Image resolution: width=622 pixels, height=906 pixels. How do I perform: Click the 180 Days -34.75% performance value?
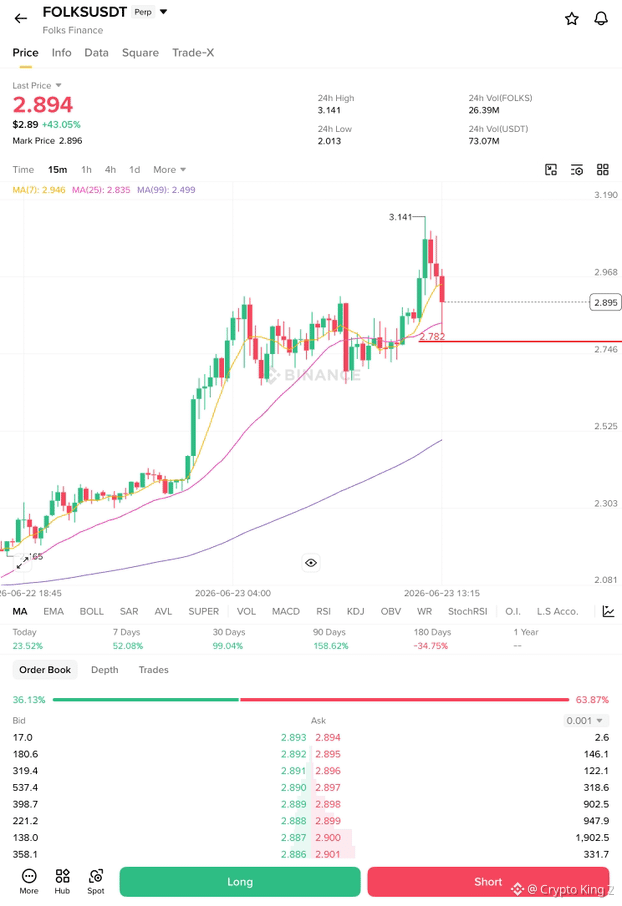(x=431, y=646)
